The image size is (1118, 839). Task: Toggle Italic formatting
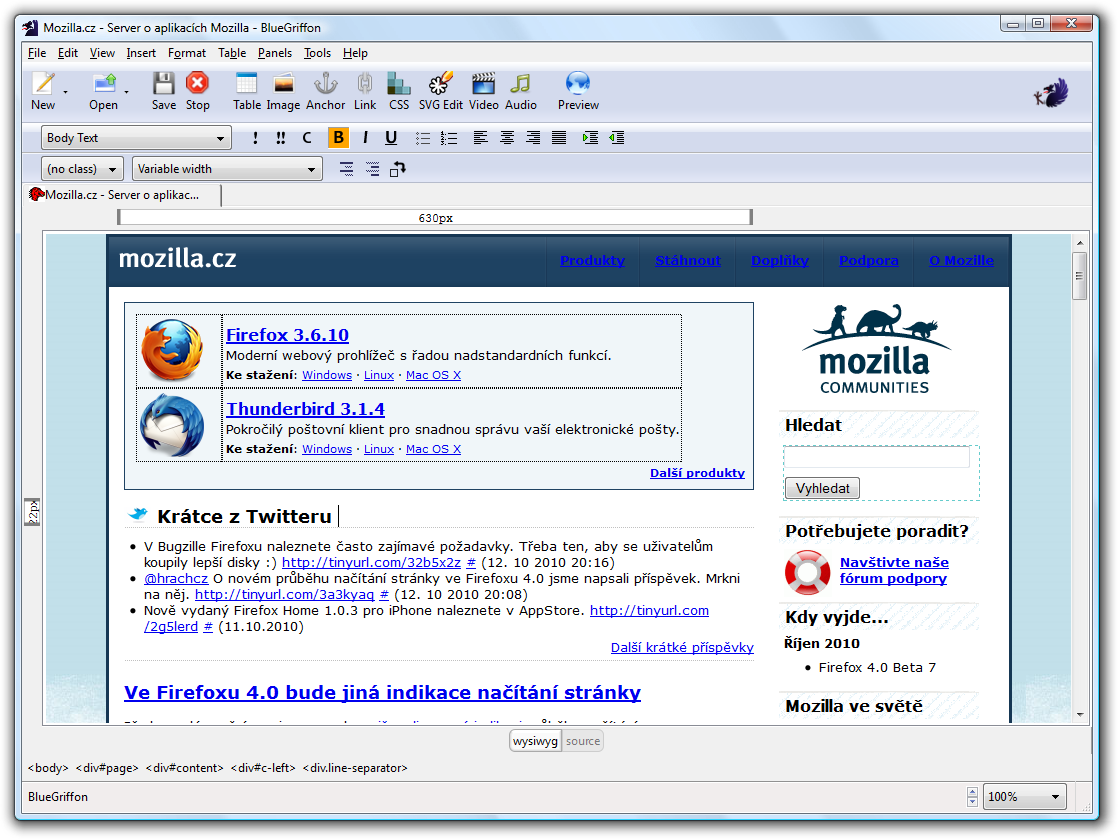[x=365, y=138]
